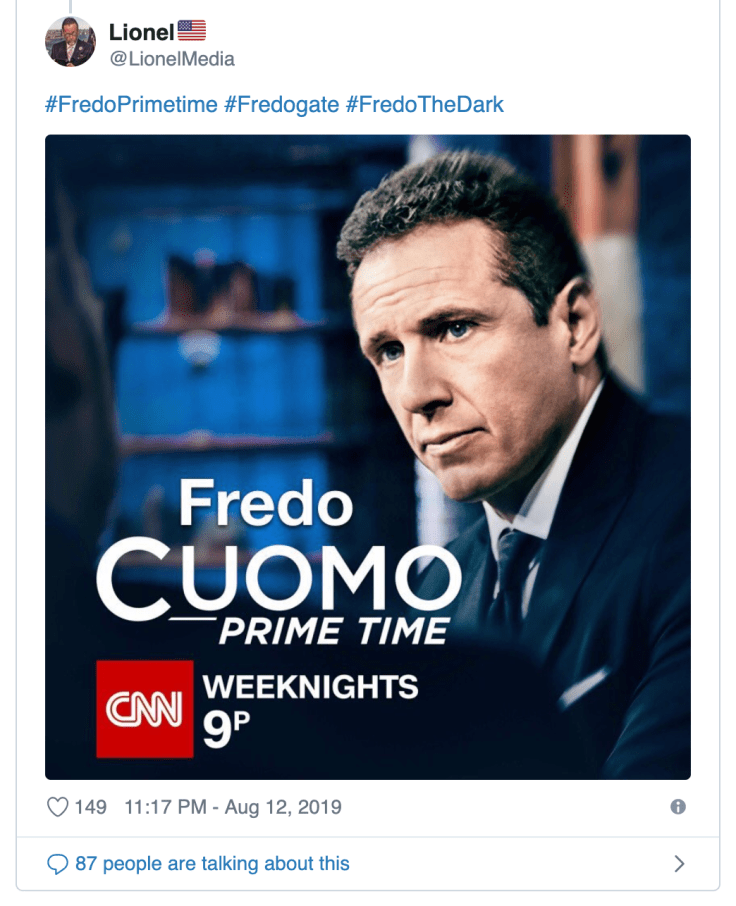736x906 pixels.
Task: Click the "WEEKNIGHTS" text in the image
Action: [x=310, y=687]
